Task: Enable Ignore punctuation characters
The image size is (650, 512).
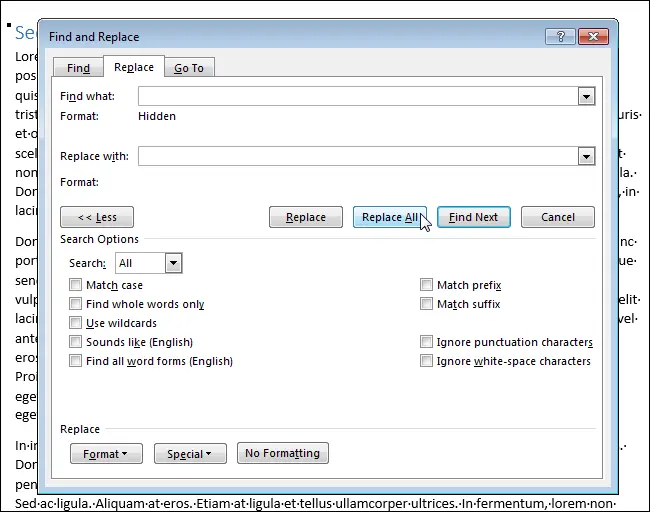Action: click(426, 342)
